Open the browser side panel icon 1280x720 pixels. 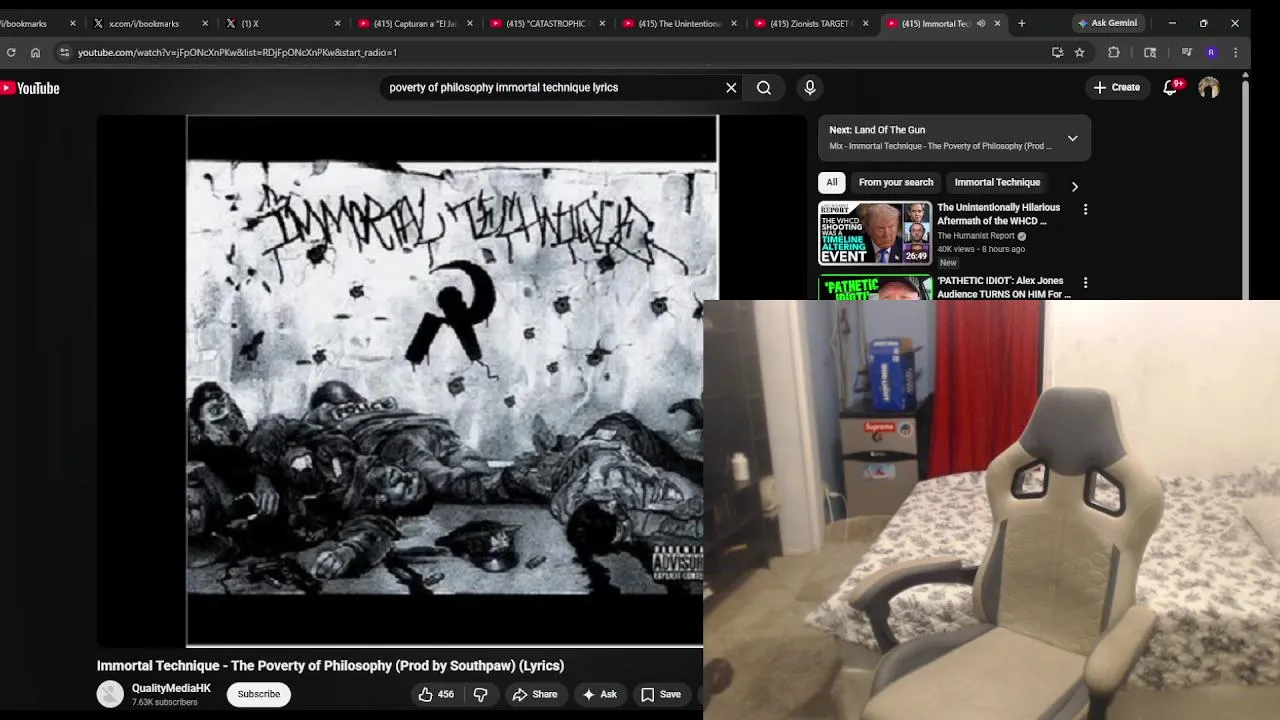click(x=1150, y=52)
